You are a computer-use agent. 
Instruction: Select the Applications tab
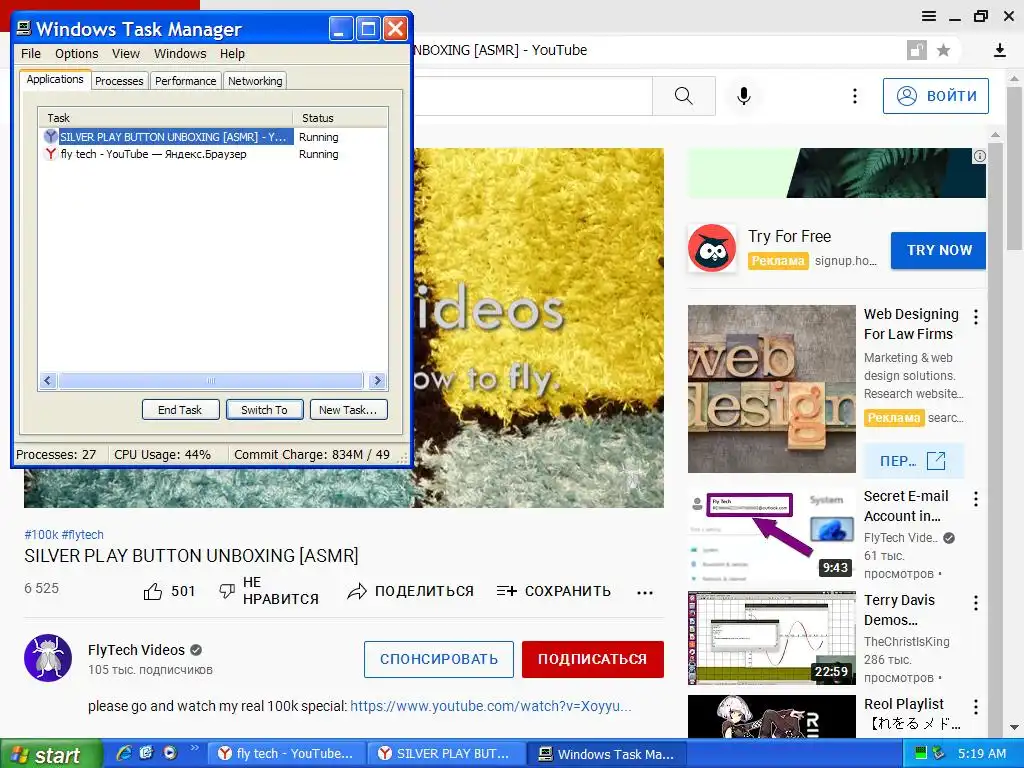55,79
